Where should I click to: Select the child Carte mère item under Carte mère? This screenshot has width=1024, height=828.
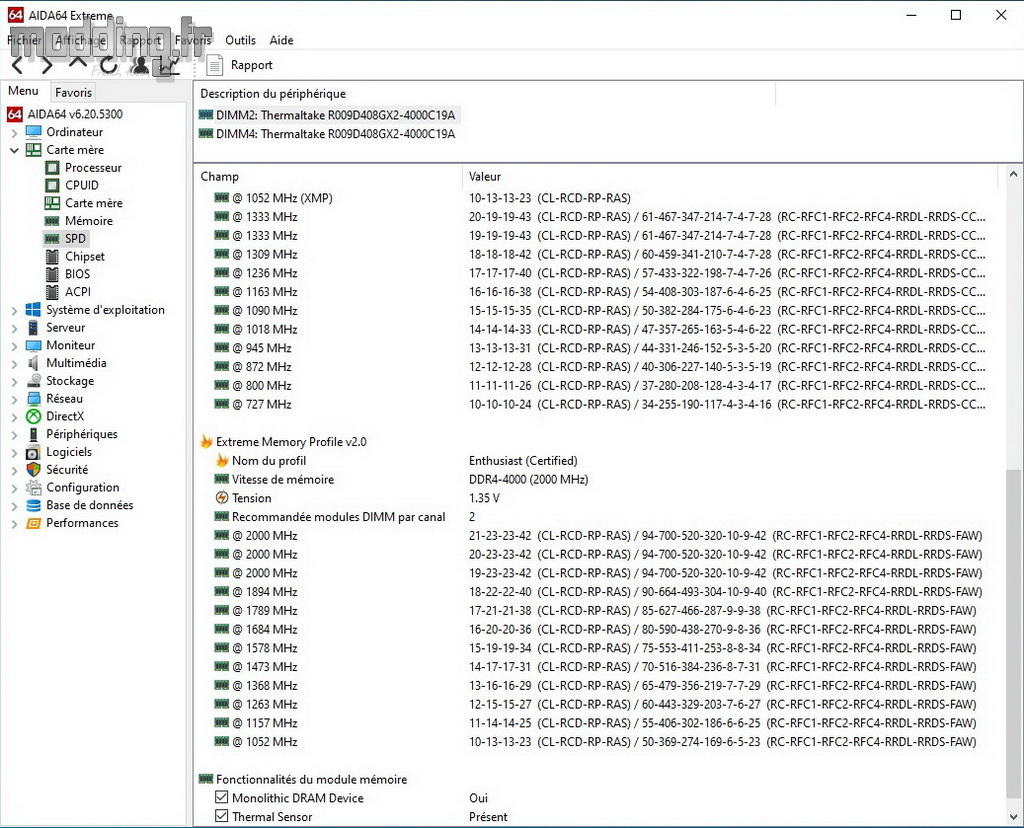pos(93,203)
